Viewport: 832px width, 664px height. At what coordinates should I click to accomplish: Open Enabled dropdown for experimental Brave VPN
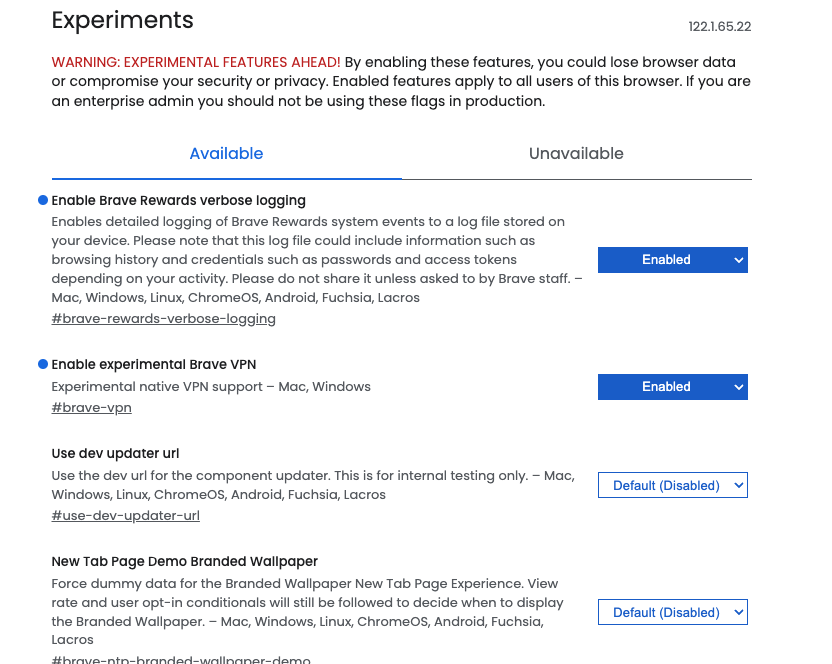(672, 387)
